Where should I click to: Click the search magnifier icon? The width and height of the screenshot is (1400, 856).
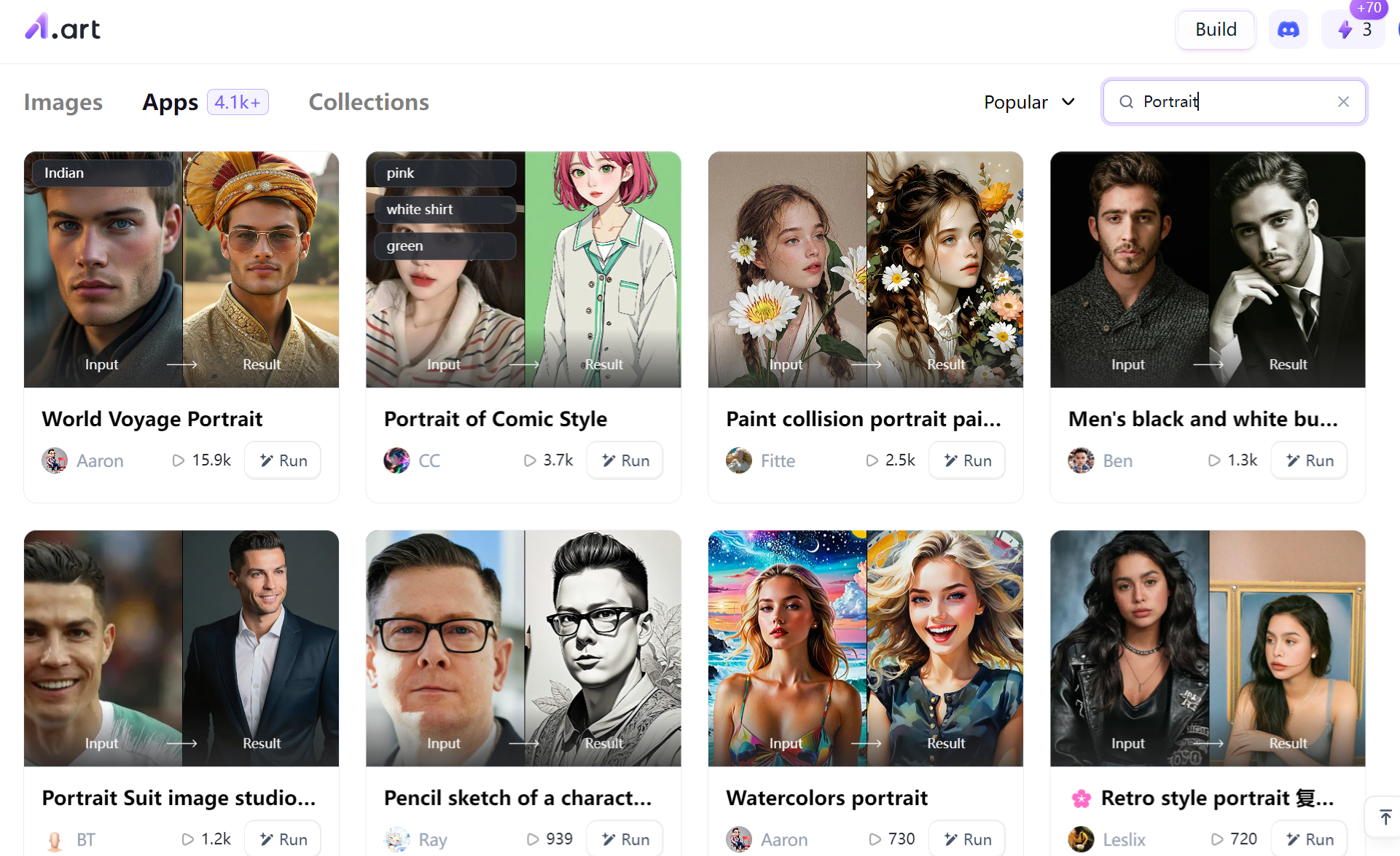[x=1126, y=101]
